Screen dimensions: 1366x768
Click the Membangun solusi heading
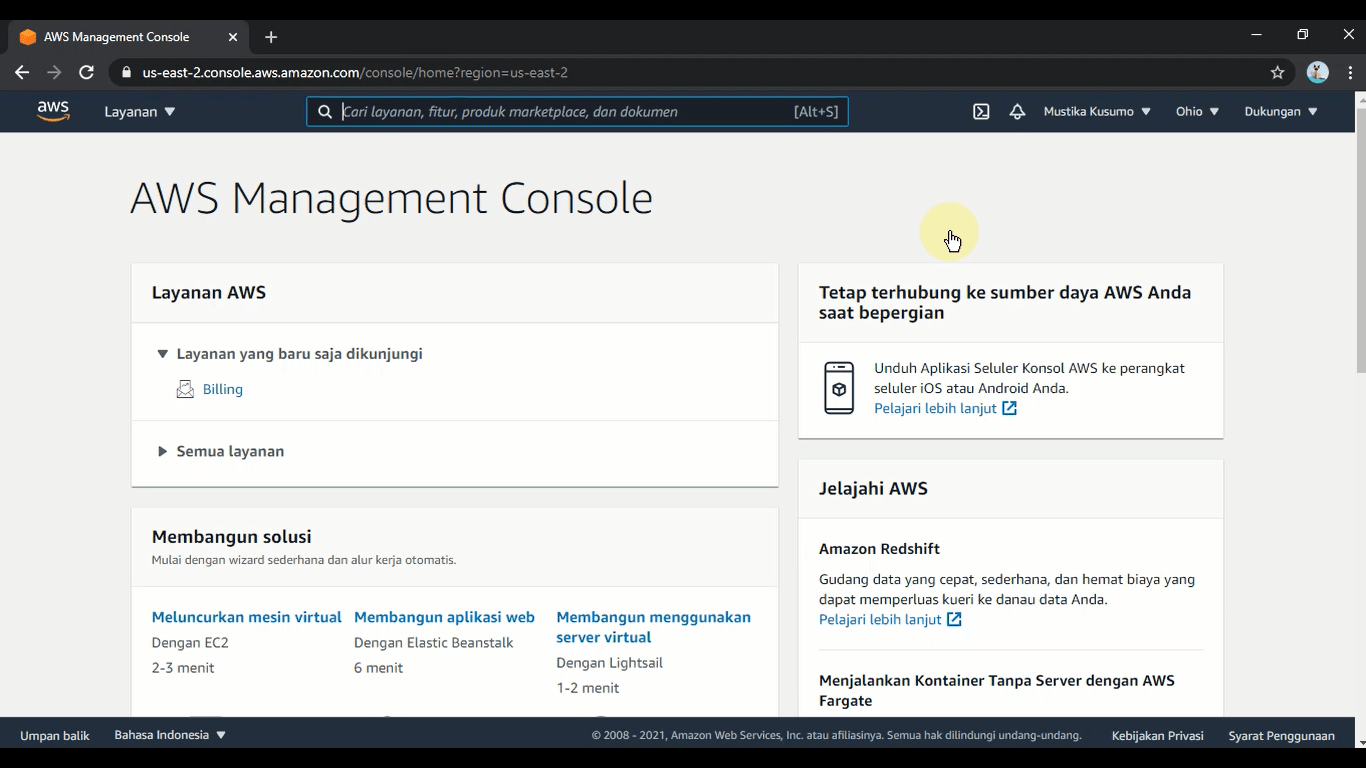click(x=231, y=537)
